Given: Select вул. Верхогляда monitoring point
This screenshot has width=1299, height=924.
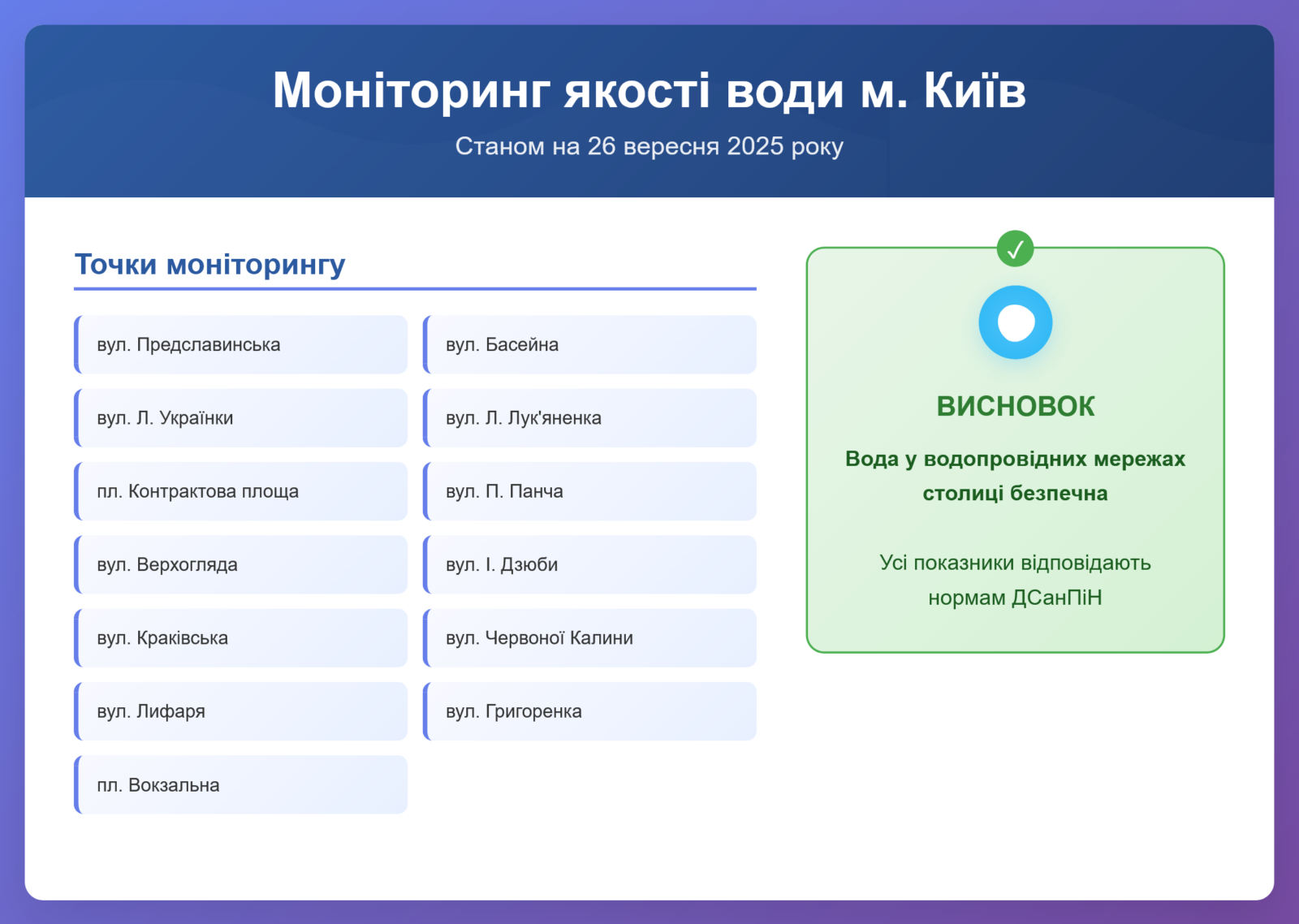Looking at the screenshot, I should click(x=241, y=565).
